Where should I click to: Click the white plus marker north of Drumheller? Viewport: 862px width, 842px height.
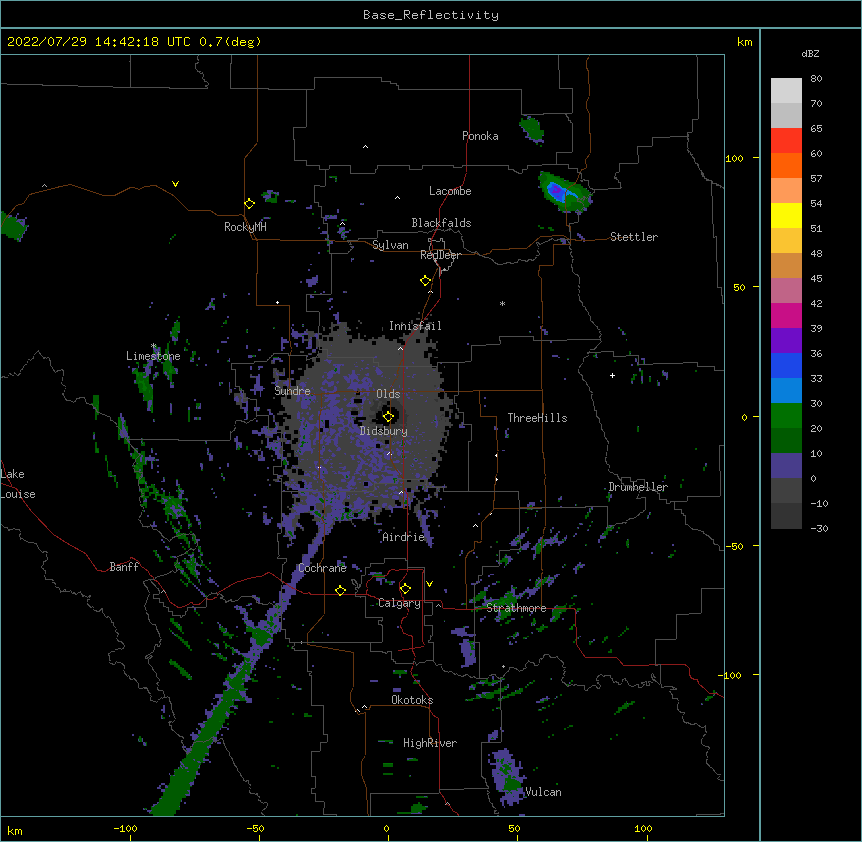coord(612,375)
